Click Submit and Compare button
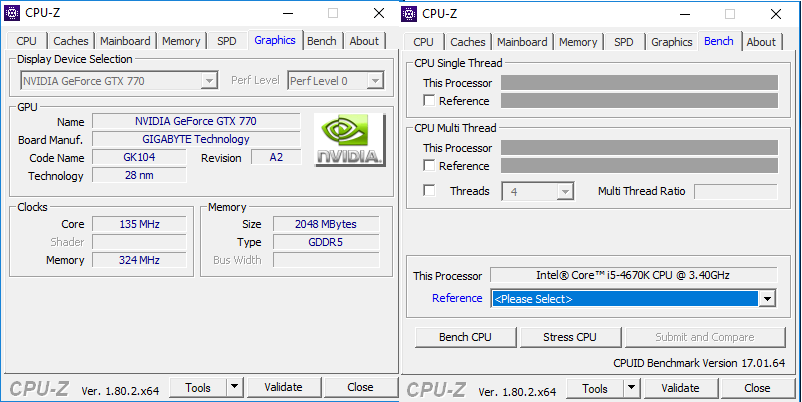 coord(705,337)
